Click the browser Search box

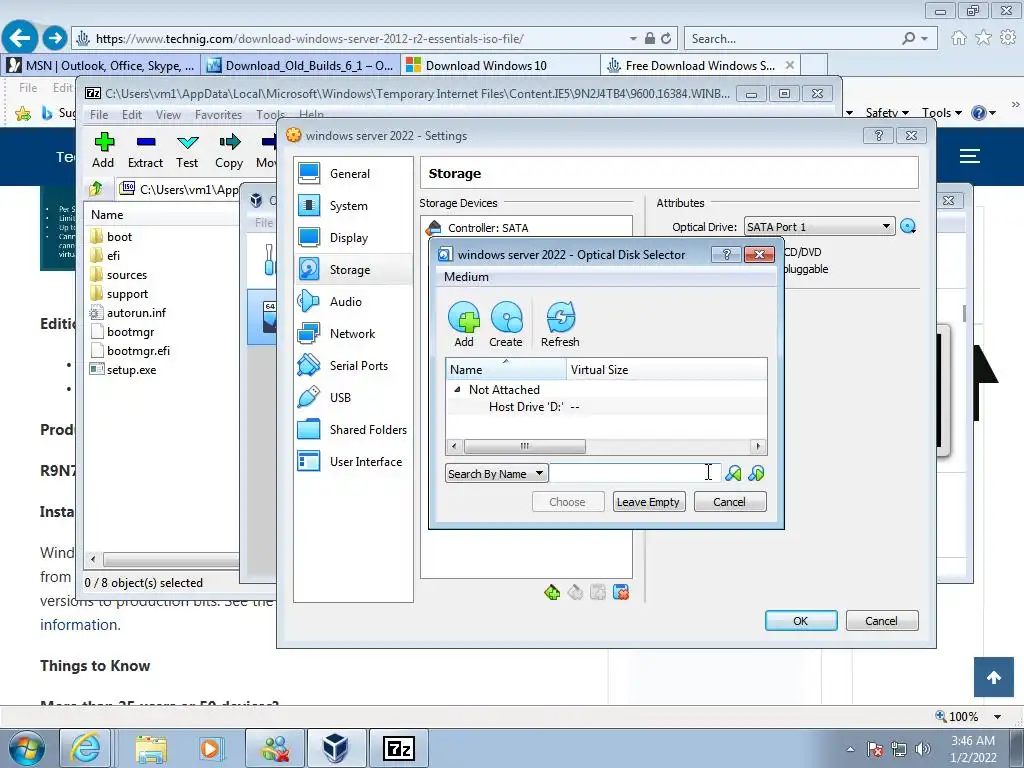pyautogui.click(x=793, y=39)
